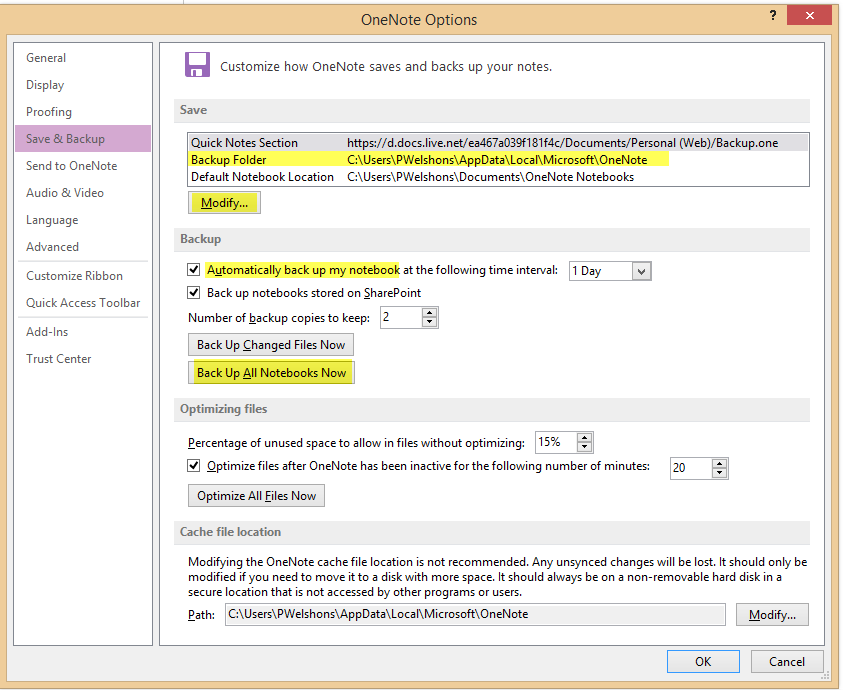This screenshot has width=843, height=690.
Task: Click Optimize All Files Now
Action: click(x=255, y=495)
